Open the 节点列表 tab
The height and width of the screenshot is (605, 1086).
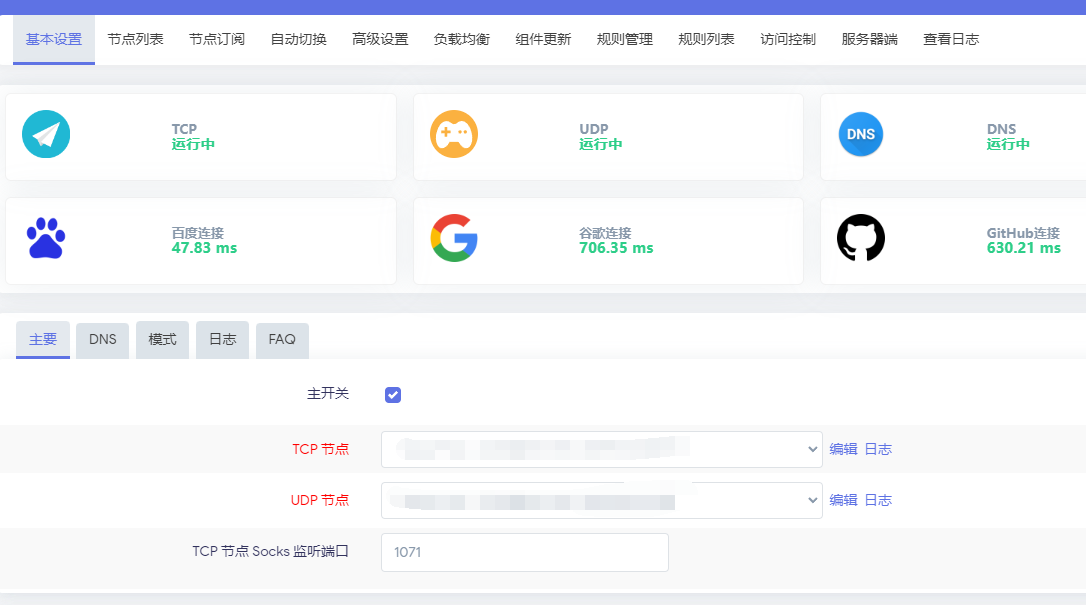(x=135, y=40)
